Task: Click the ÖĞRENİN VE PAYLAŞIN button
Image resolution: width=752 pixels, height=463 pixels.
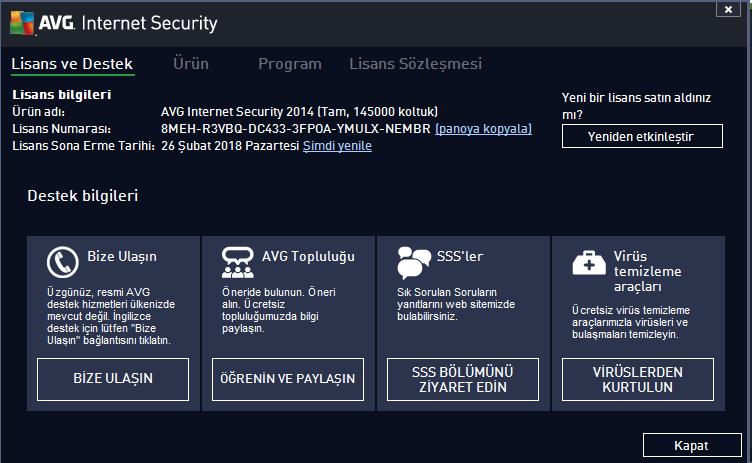Action: [x=288, y=379]
